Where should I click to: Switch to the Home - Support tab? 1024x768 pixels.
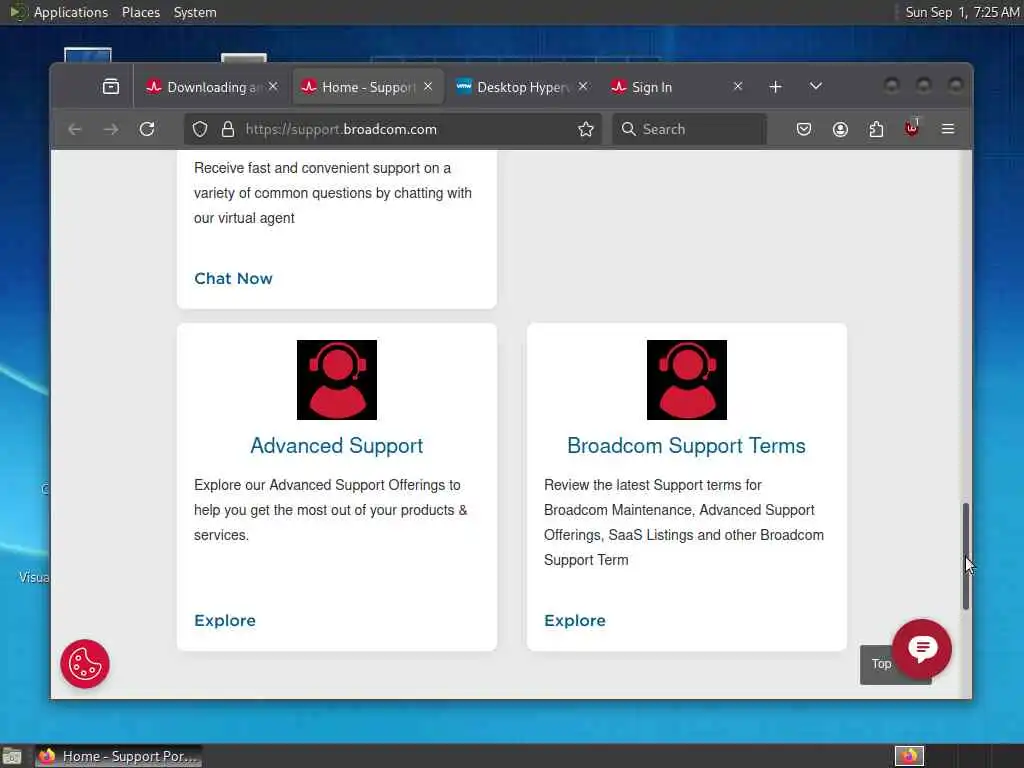368,87
